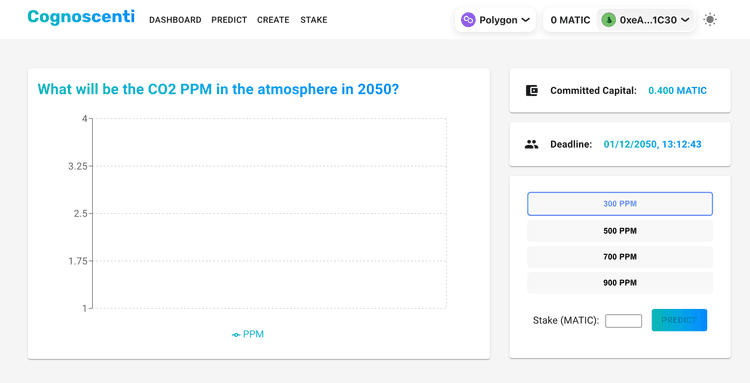Open the CREATE nav item

pyautogui.click(x=273, y=20)
